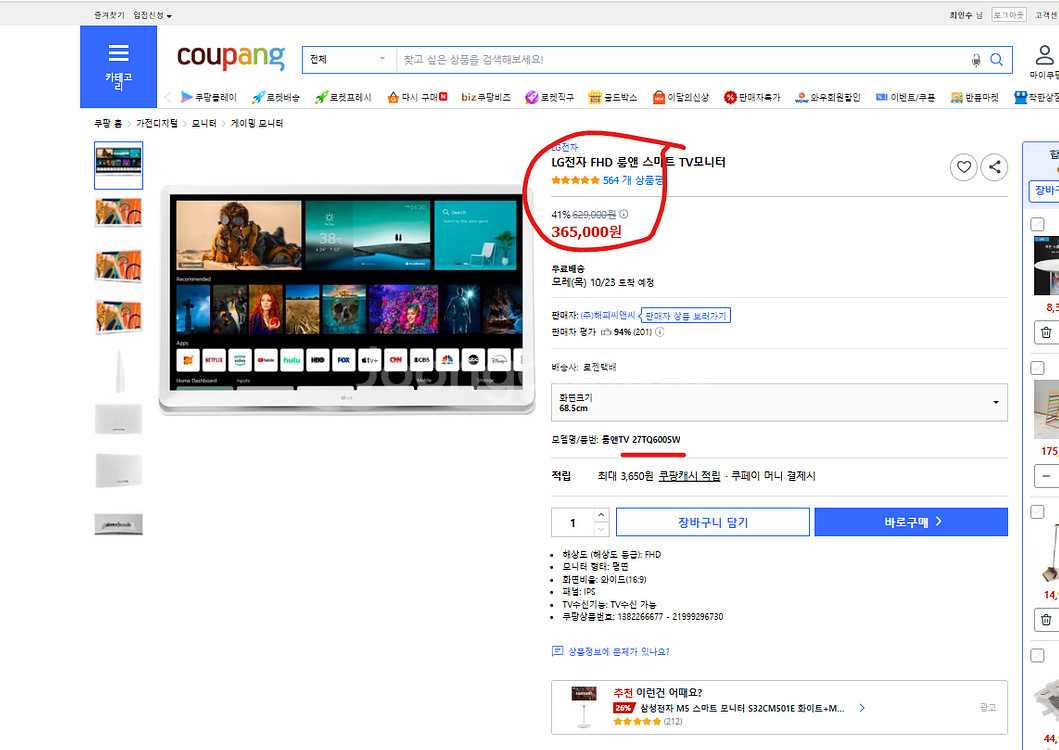Open the 골드박스 menu item

pyautogui.click(x=612, y=97)
